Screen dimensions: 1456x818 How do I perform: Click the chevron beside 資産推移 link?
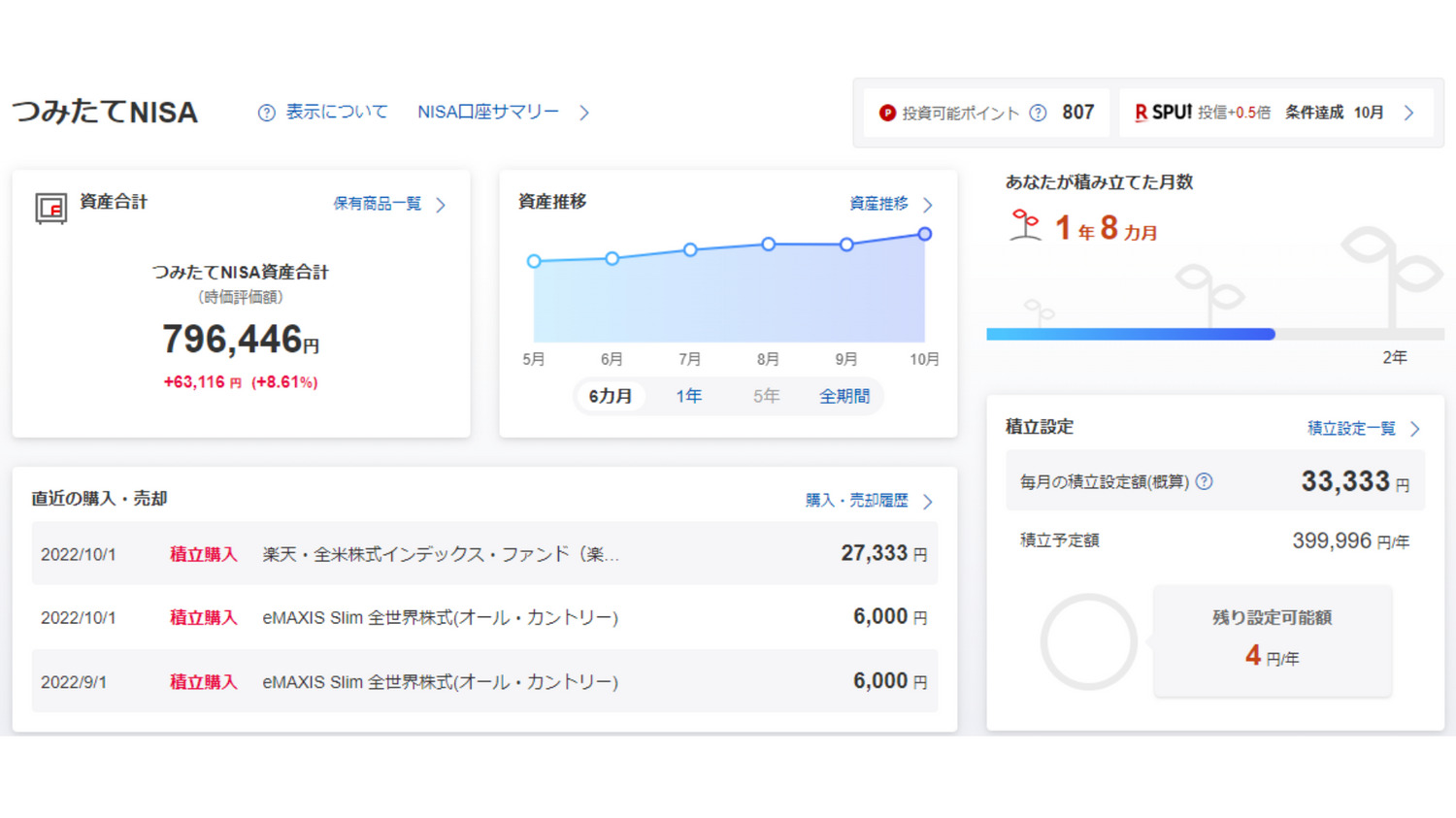928,205
